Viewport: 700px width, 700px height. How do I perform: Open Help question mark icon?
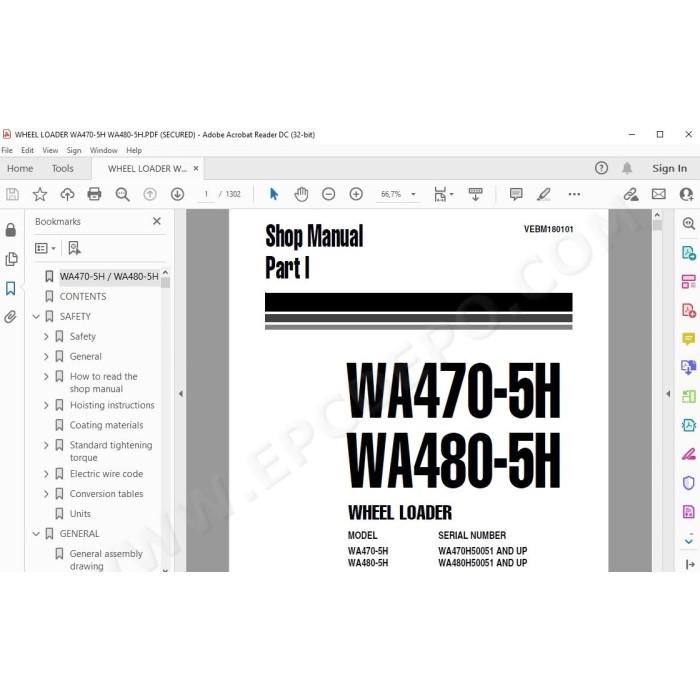point(601,168)
